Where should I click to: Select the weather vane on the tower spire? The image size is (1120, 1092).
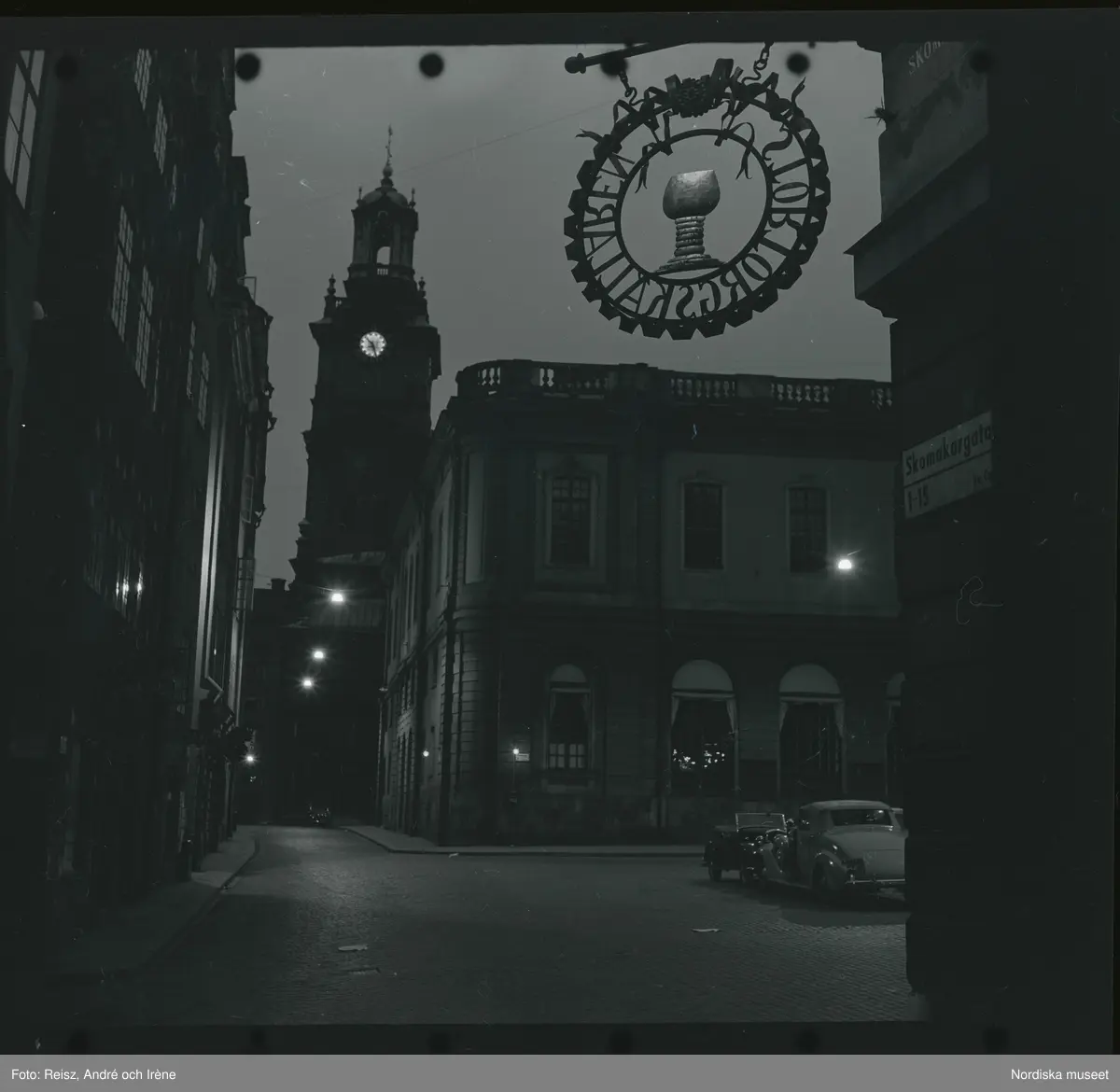coord(389,143)
